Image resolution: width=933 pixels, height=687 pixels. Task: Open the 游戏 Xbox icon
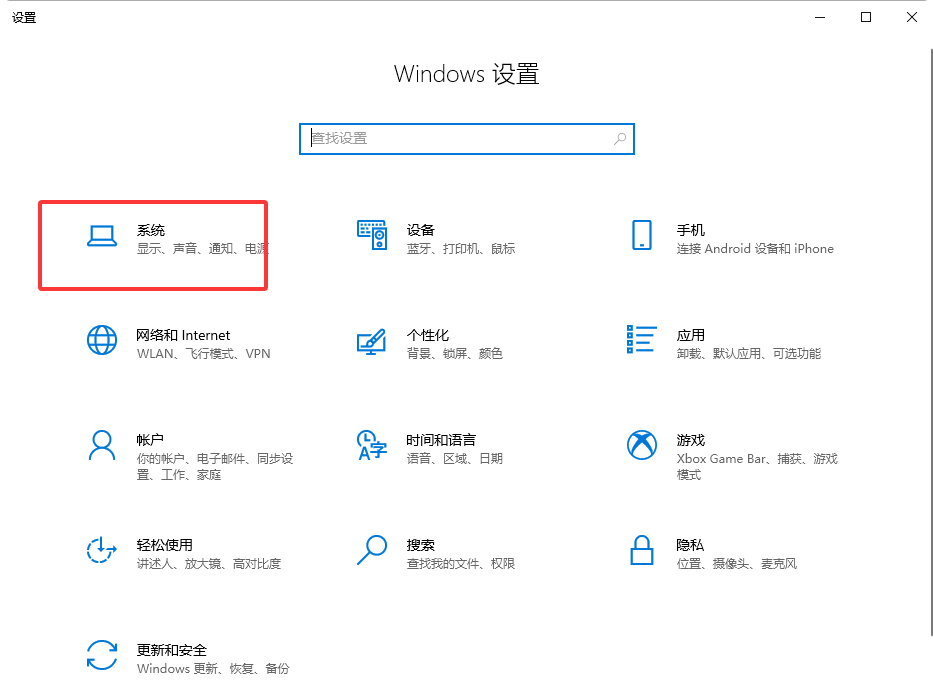tap(641, 445)
